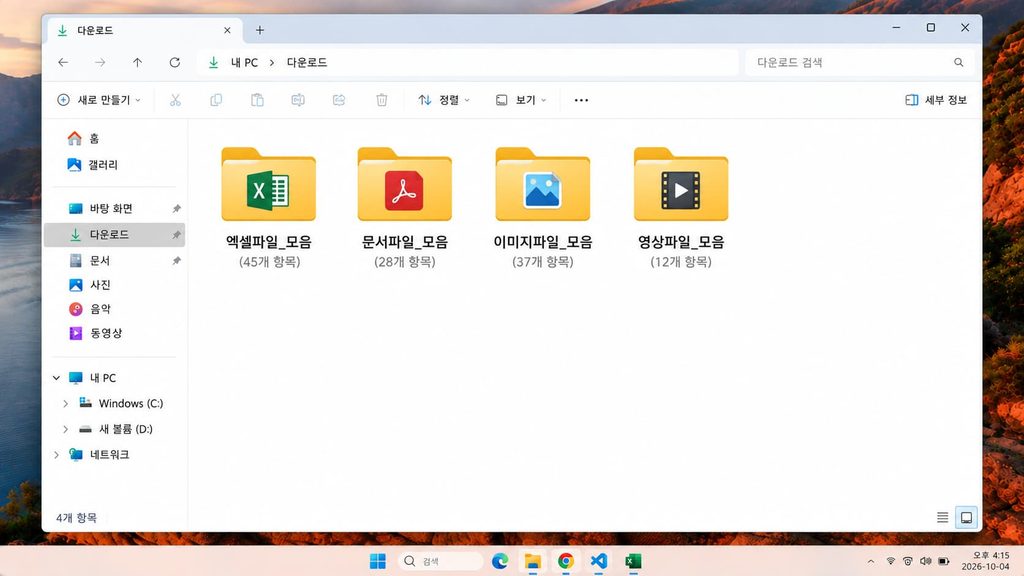Open new tab with plus button
The width and height of the screenshot is (1024, 576).
coord(260,30)
